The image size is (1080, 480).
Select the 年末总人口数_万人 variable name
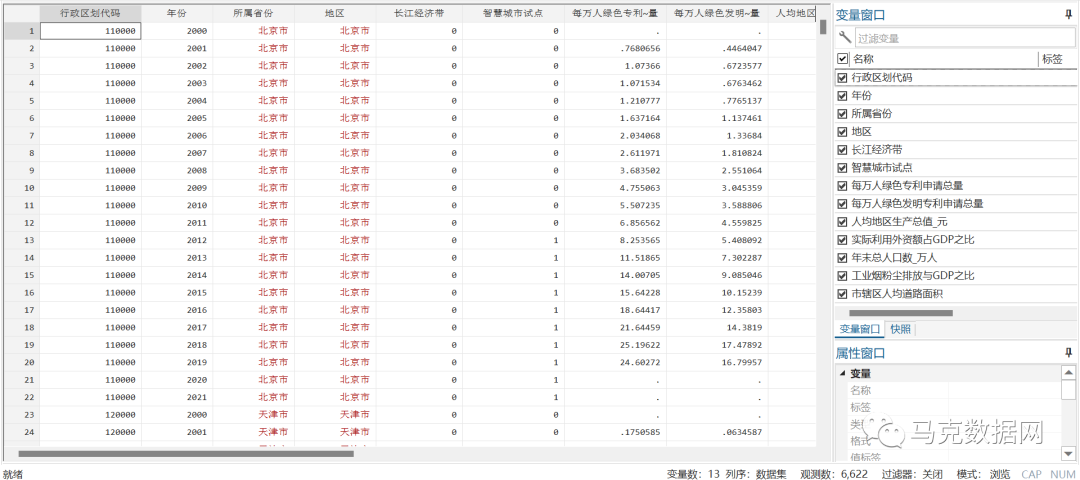pyautogui.click(x=894, y=258)
